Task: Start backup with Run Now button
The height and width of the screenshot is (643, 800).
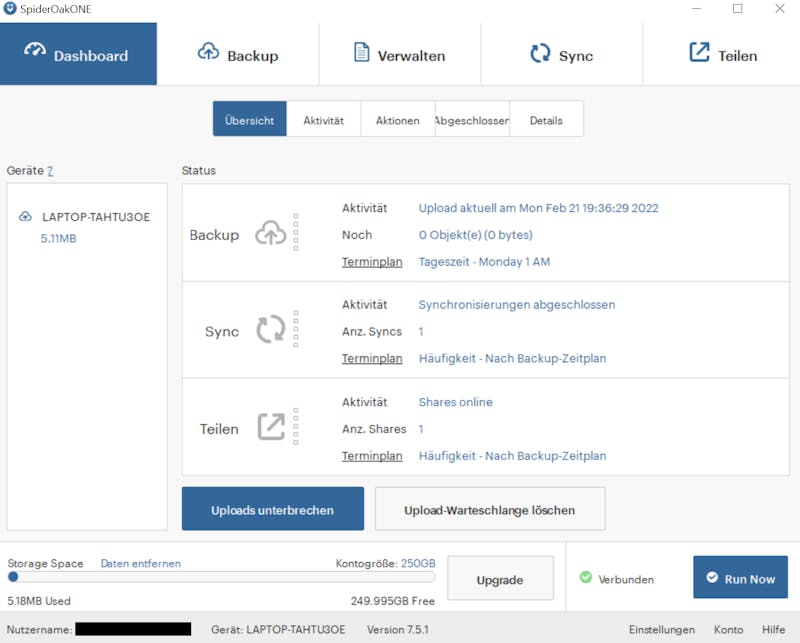Action: pos(740,577)
